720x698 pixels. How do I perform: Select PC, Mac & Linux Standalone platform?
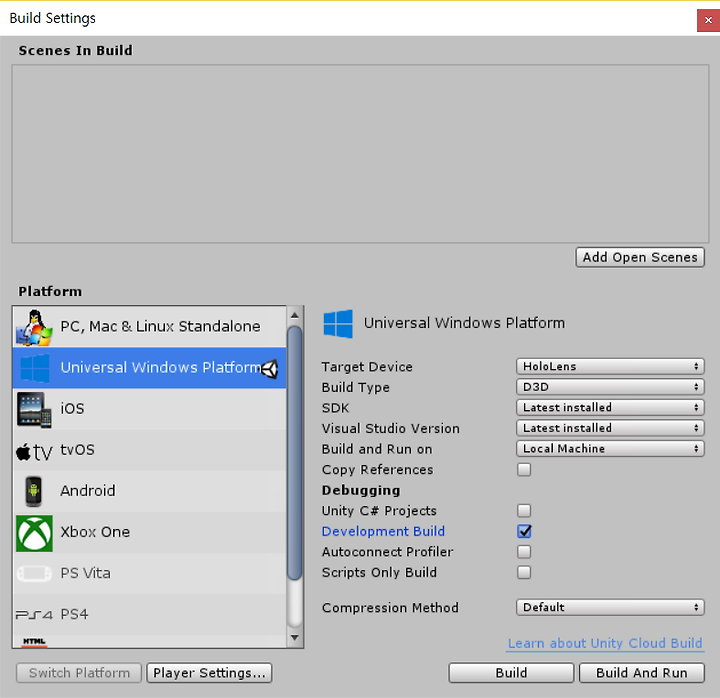coord(150,326)
